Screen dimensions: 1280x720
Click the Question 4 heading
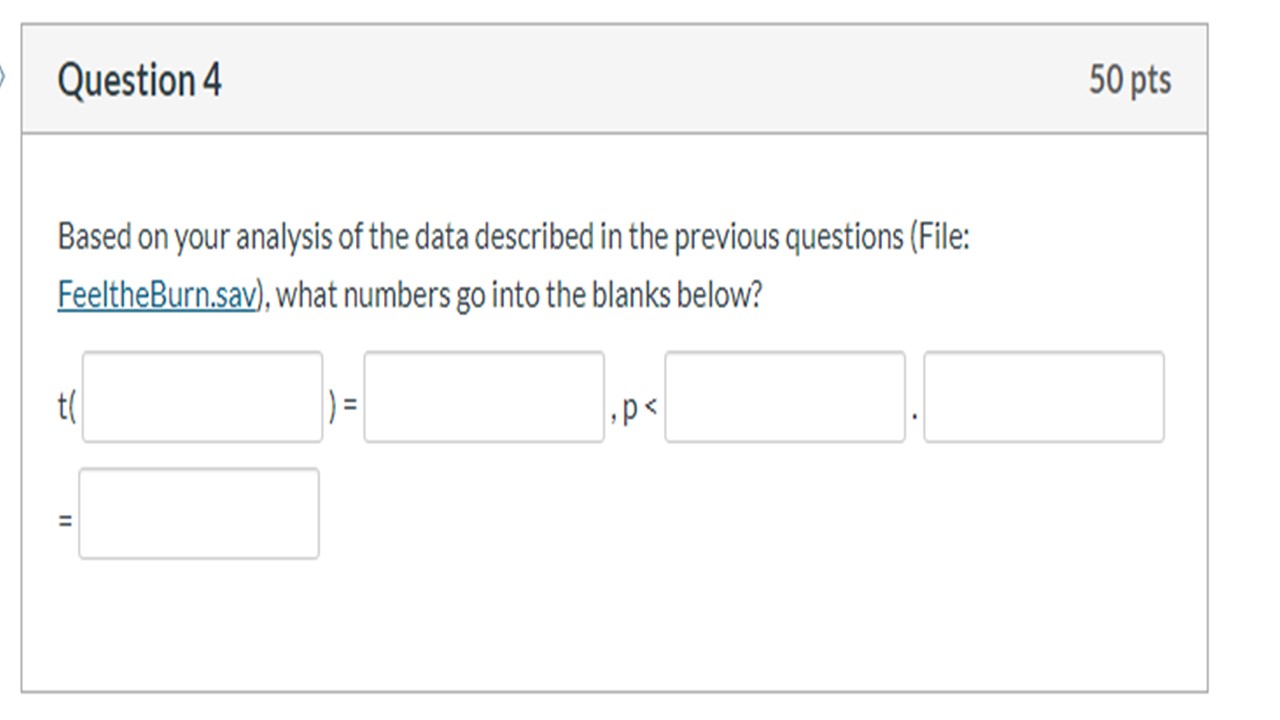[x=140, y=80]
